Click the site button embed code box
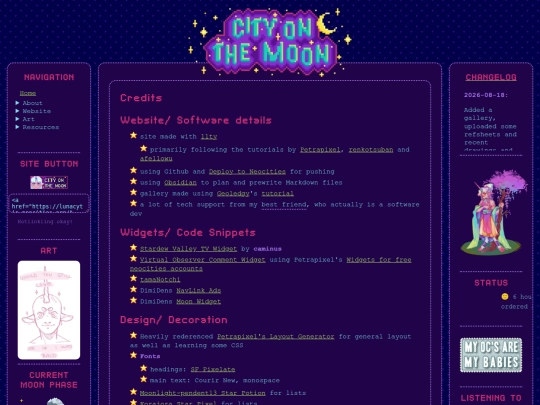This screenshot has width=540, height=405. (49, 204)
